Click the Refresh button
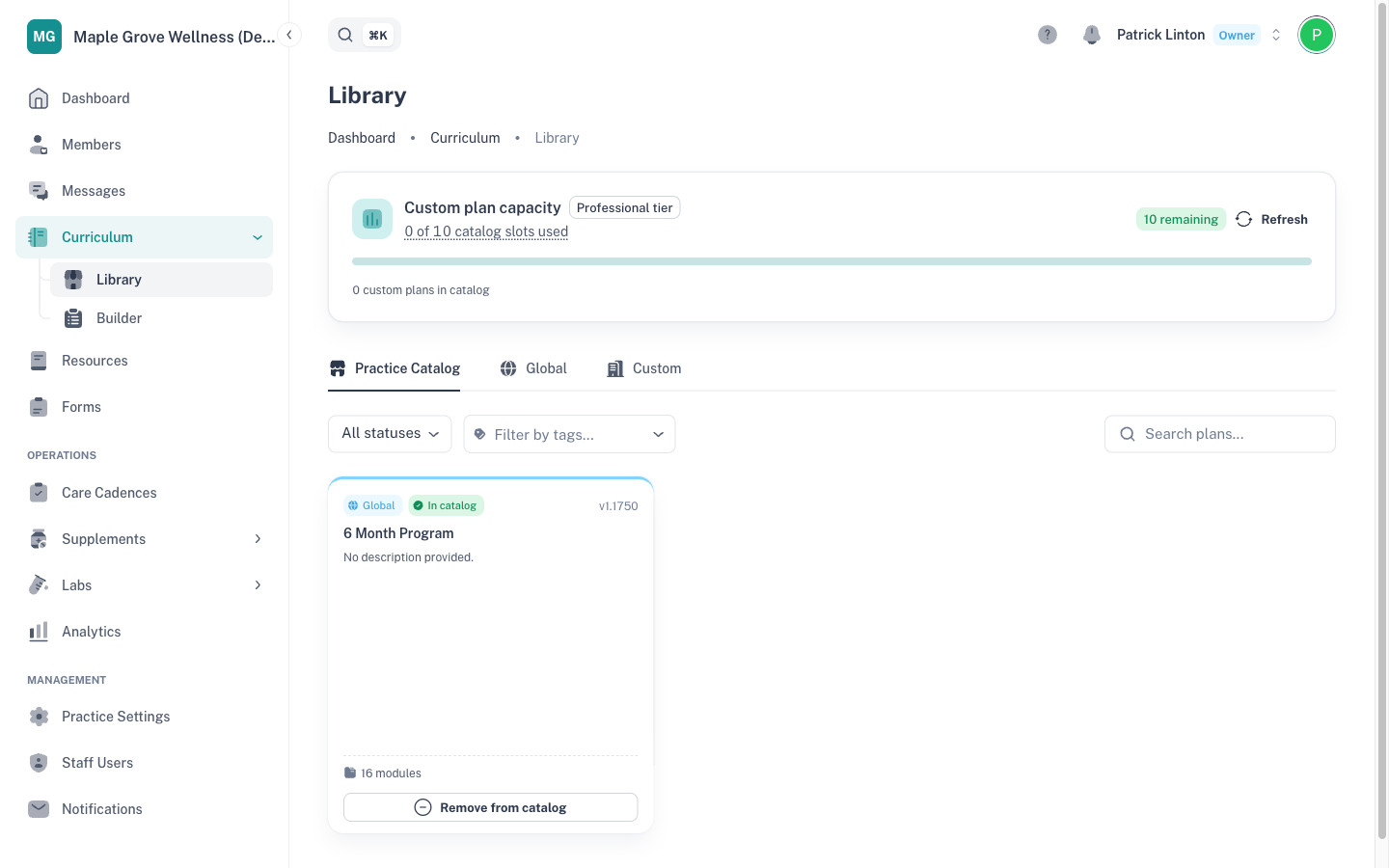 pos(1271,220)
